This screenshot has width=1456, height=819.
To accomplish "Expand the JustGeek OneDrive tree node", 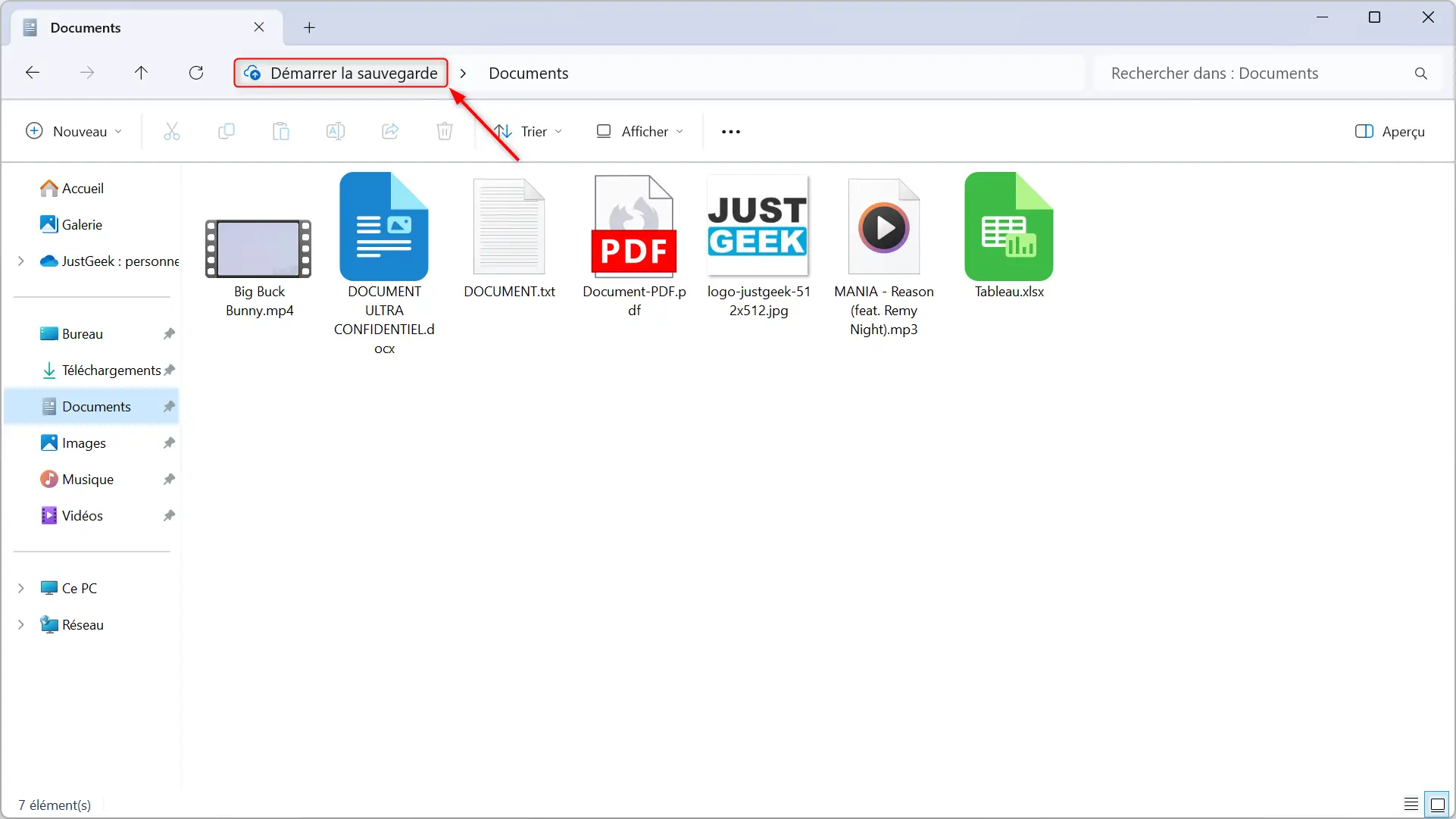I will [x=21, y=261].
